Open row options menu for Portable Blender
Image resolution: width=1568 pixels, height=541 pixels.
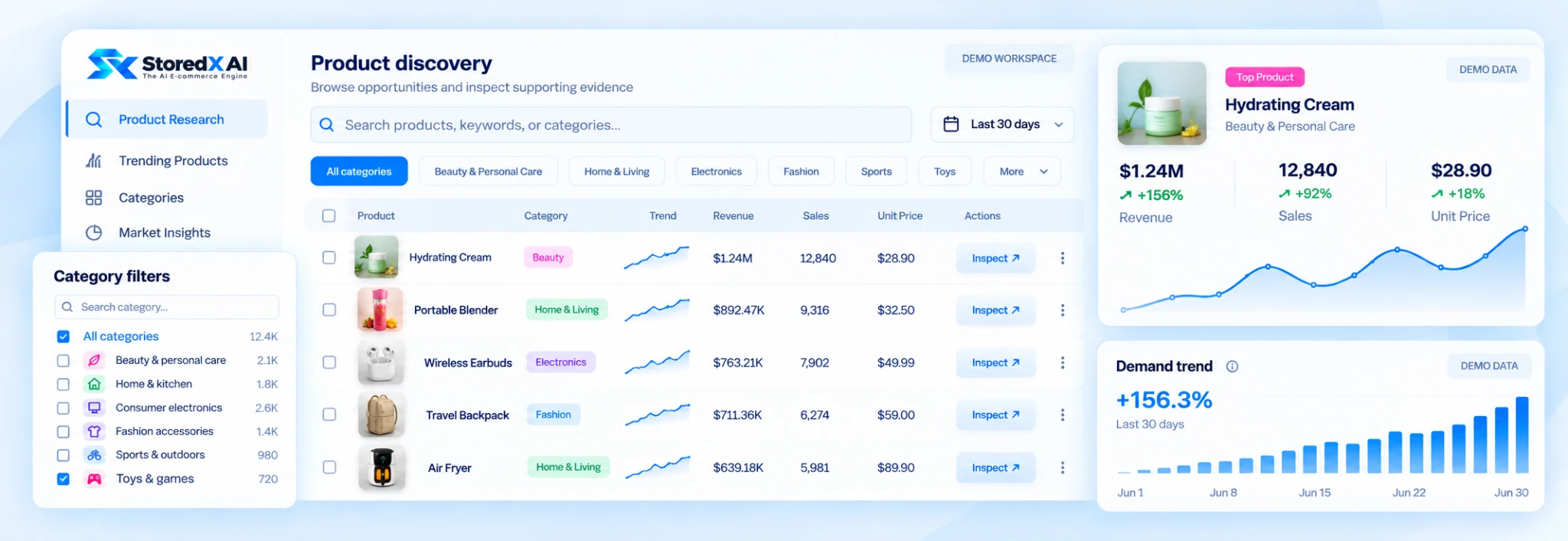click(1062, 310)
